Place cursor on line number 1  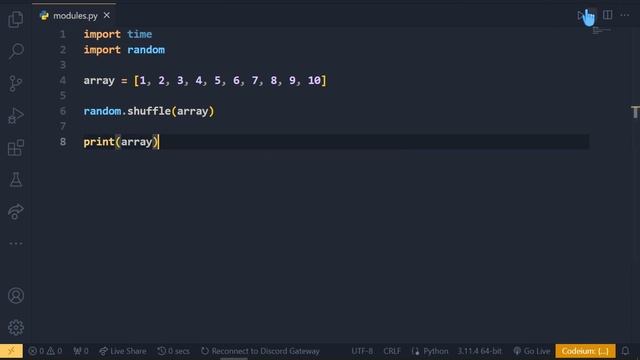[x=62, y=34]
